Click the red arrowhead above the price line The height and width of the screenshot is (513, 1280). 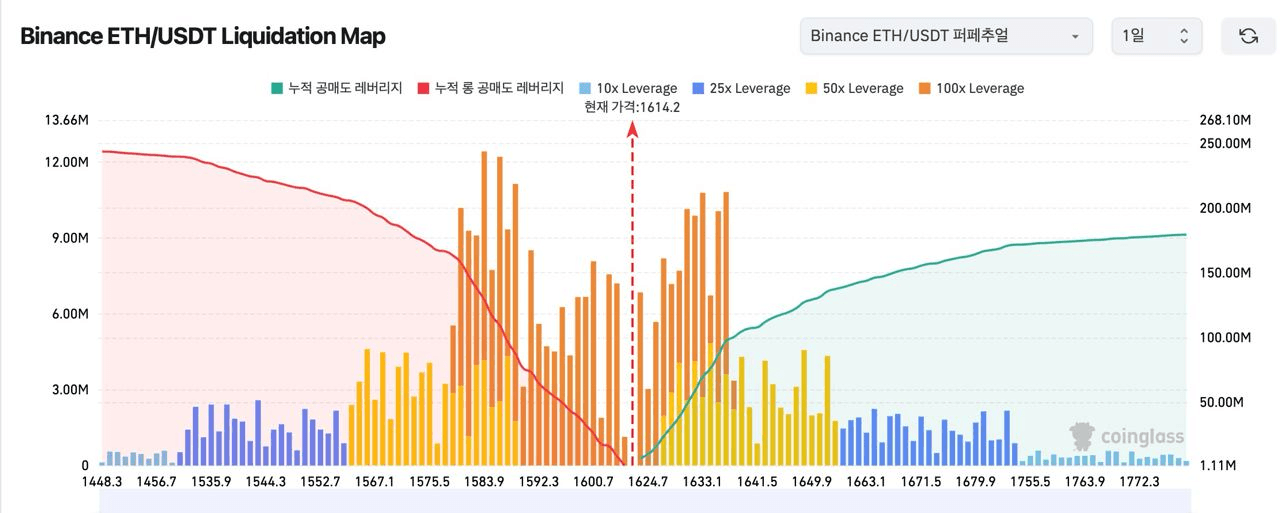click(x=632, y=129)
